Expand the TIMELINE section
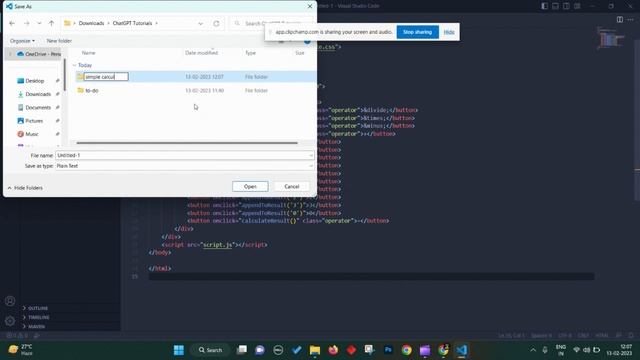The height and width of the screenshot is (360, 640). click(x=36, y=317)
